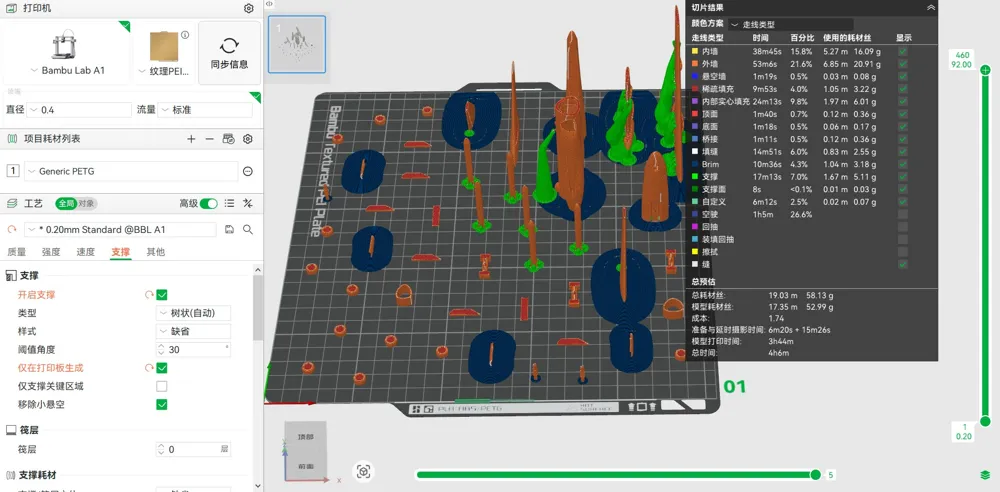Click the 同步信息 button
This screenshot has height=492, width=1000.
point(230,53)
